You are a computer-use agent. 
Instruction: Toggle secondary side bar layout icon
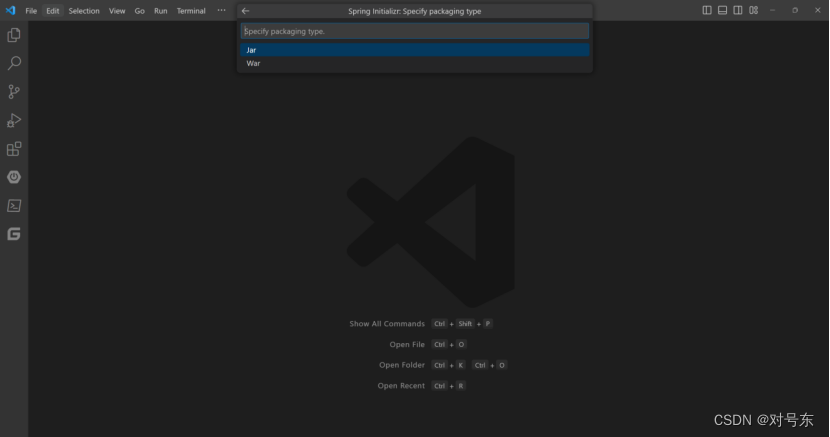[737, 11]
